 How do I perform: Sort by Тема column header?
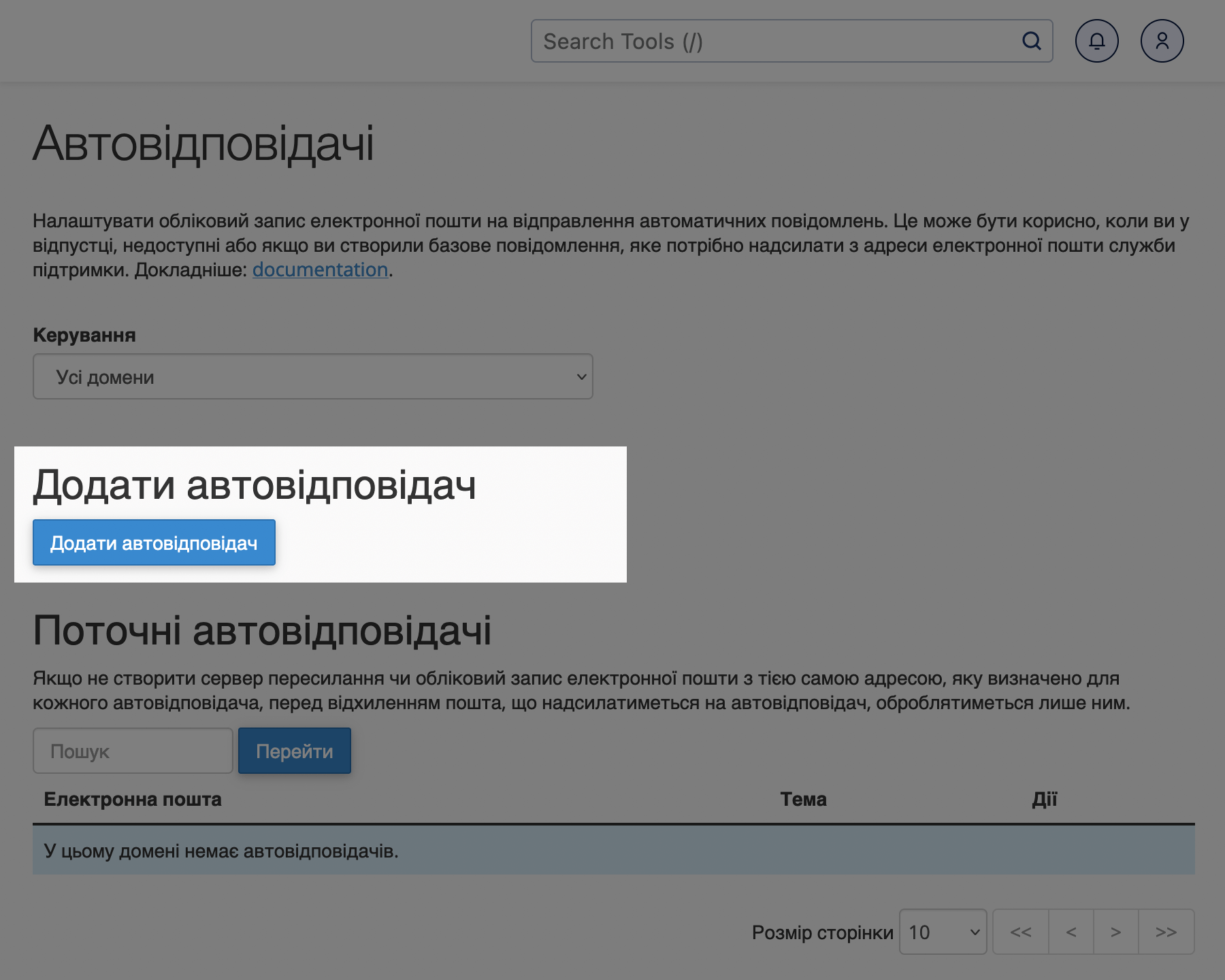[x=803, y=799]
